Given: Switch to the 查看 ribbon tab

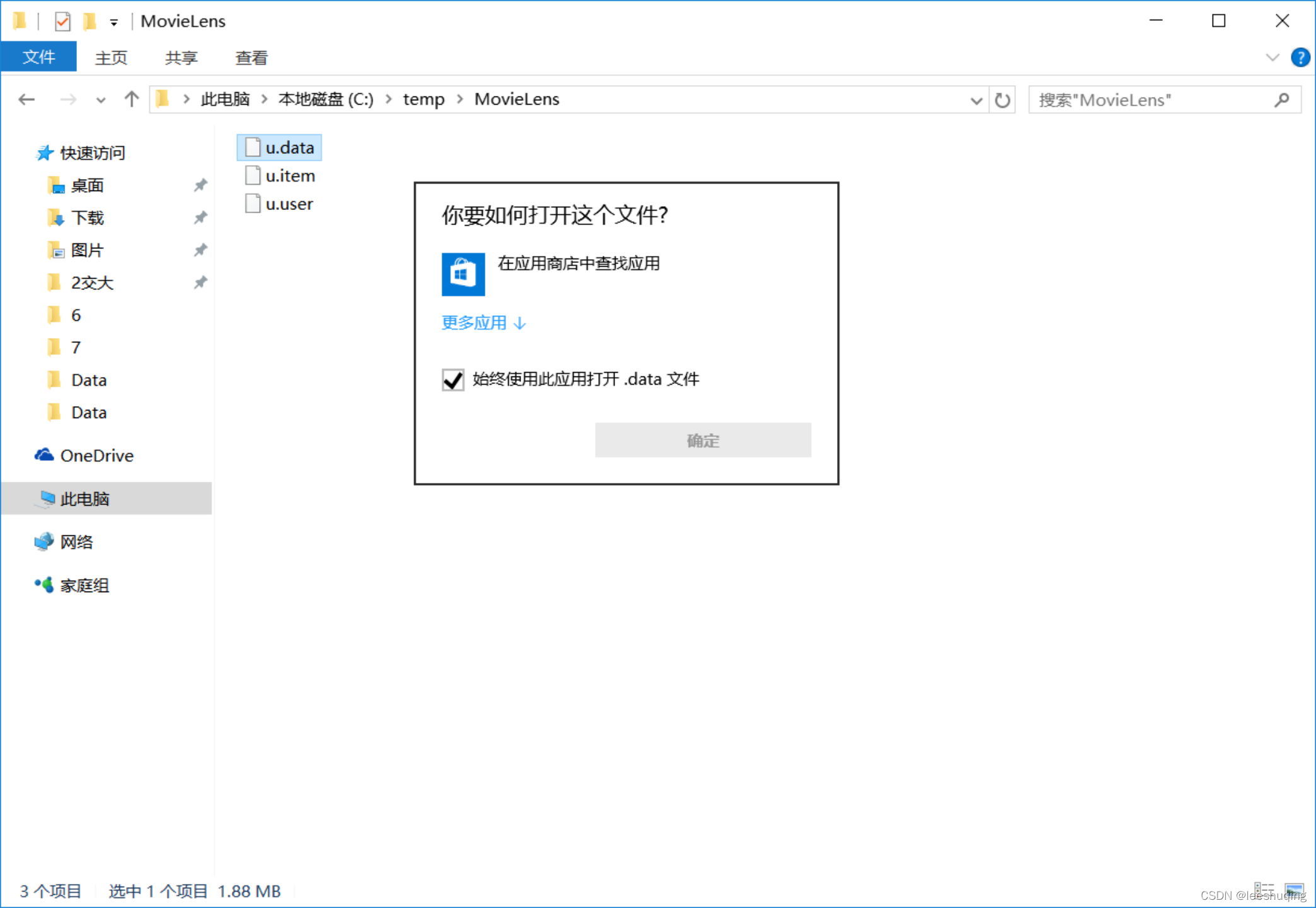Looking at the screenshot, I should [251, 58].
